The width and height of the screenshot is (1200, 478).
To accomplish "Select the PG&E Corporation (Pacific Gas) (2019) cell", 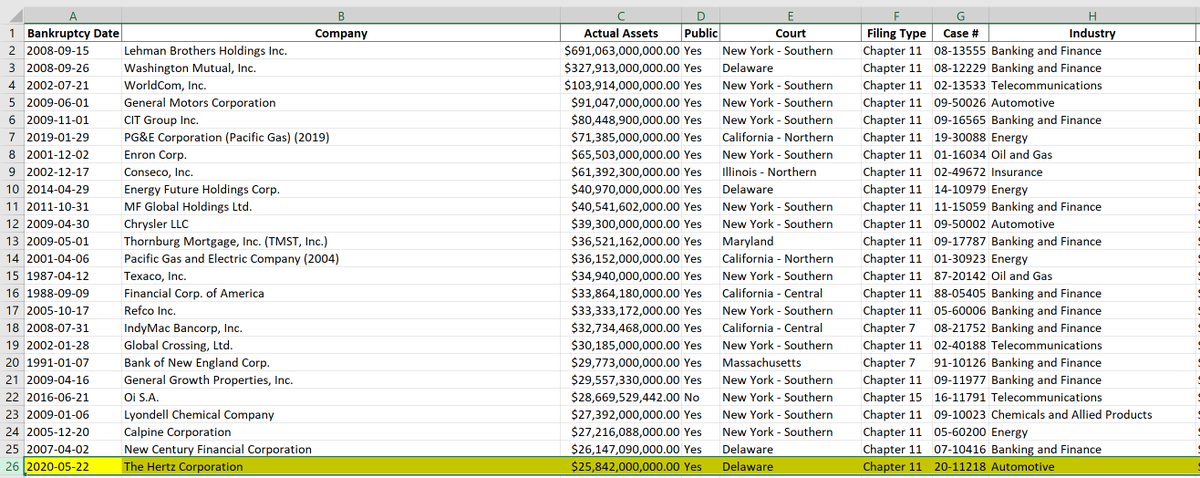I will 341,137.
